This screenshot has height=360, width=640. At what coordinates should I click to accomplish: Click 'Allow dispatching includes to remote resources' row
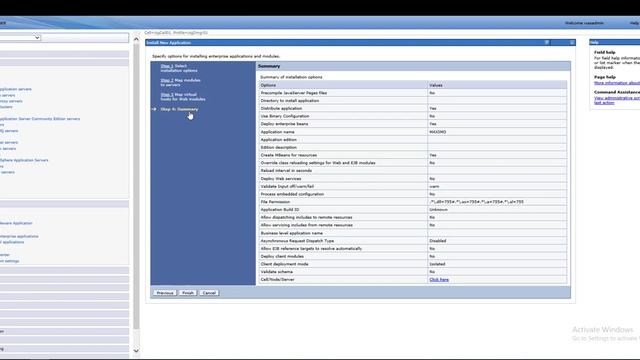(413, 218)
